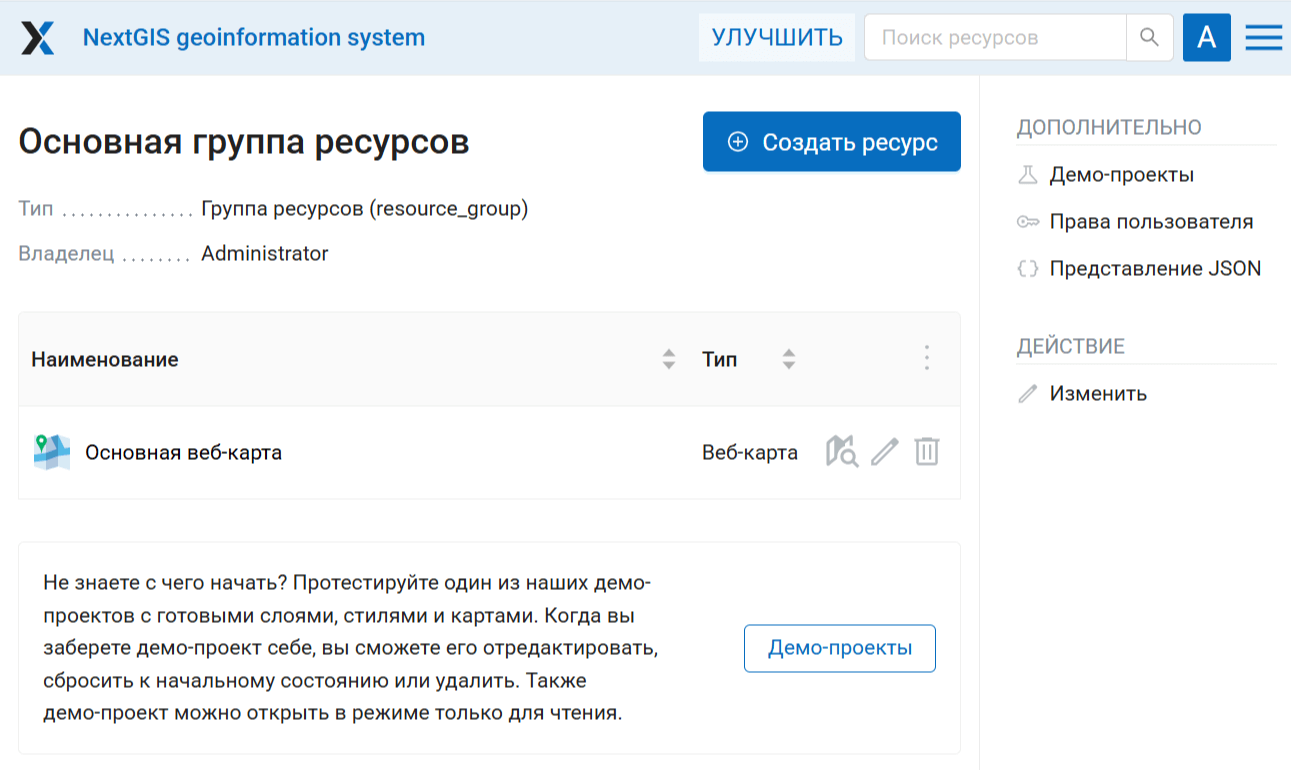Sort table by Тип column
This screenshot has width=1291, height=770.
pos(789,360)
